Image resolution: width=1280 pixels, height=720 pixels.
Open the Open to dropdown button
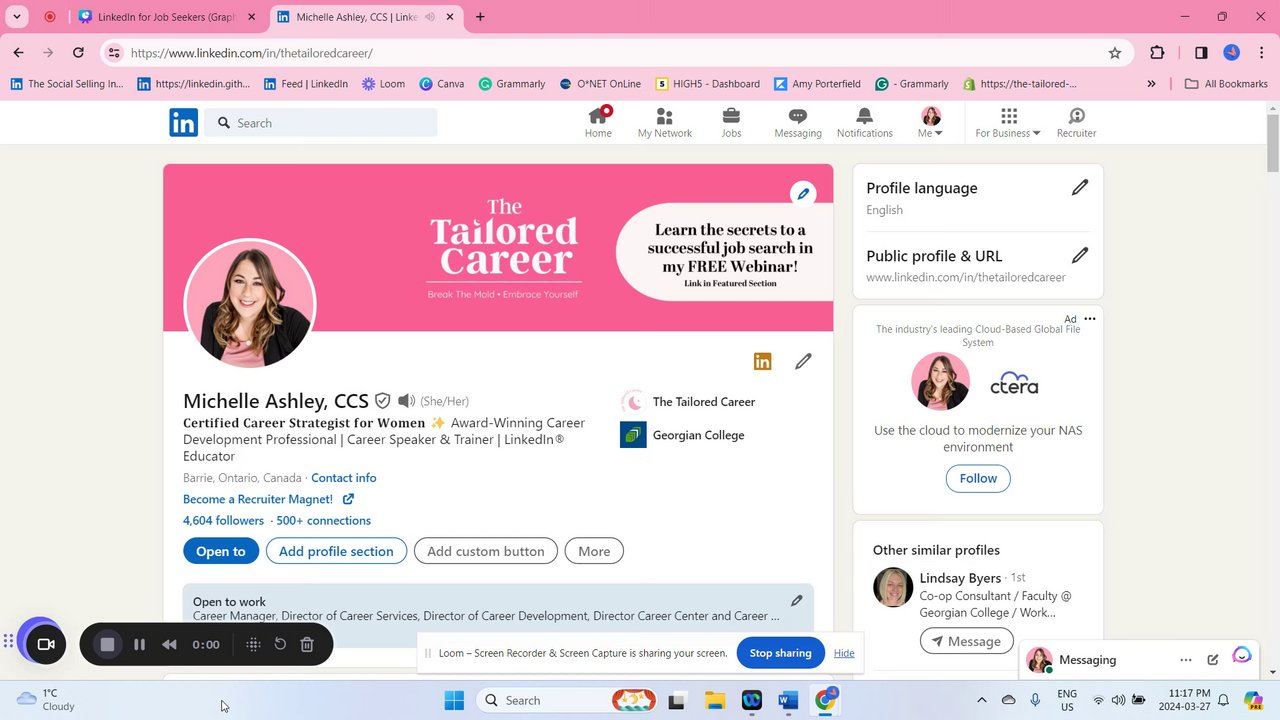[221, 551]
